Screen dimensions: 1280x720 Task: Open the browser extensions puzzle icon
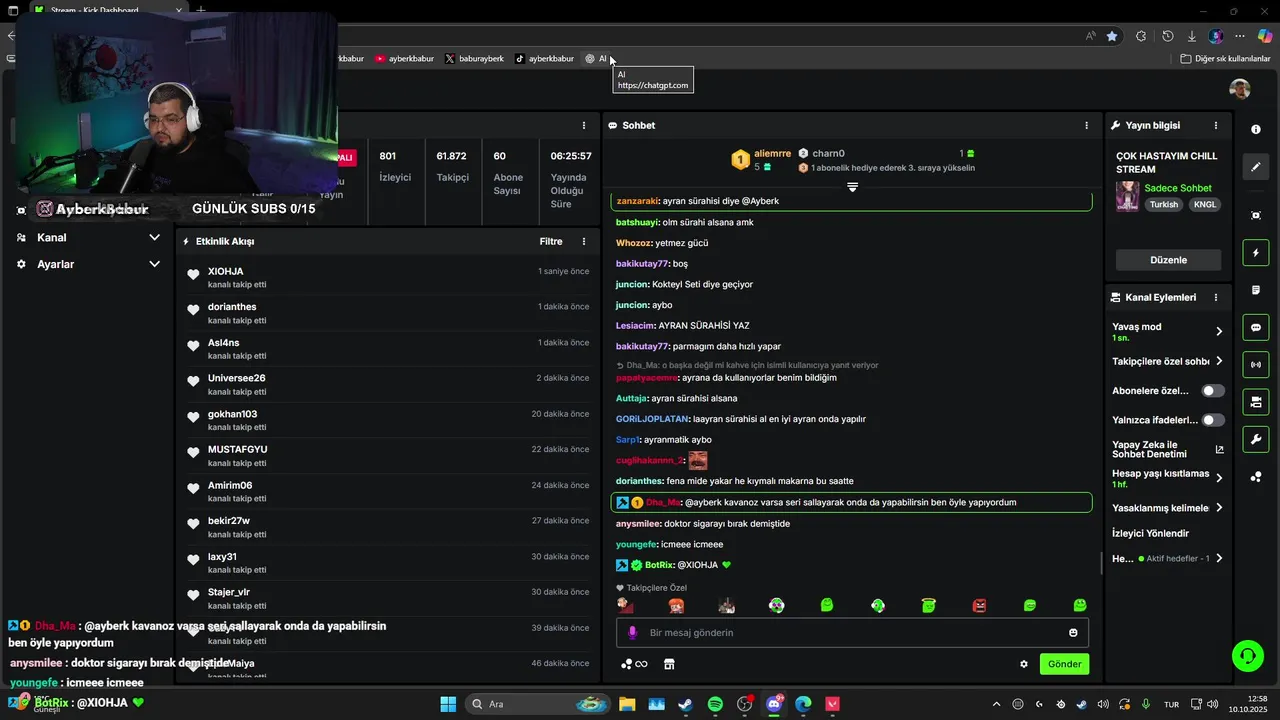click(x=1141, y=36)
